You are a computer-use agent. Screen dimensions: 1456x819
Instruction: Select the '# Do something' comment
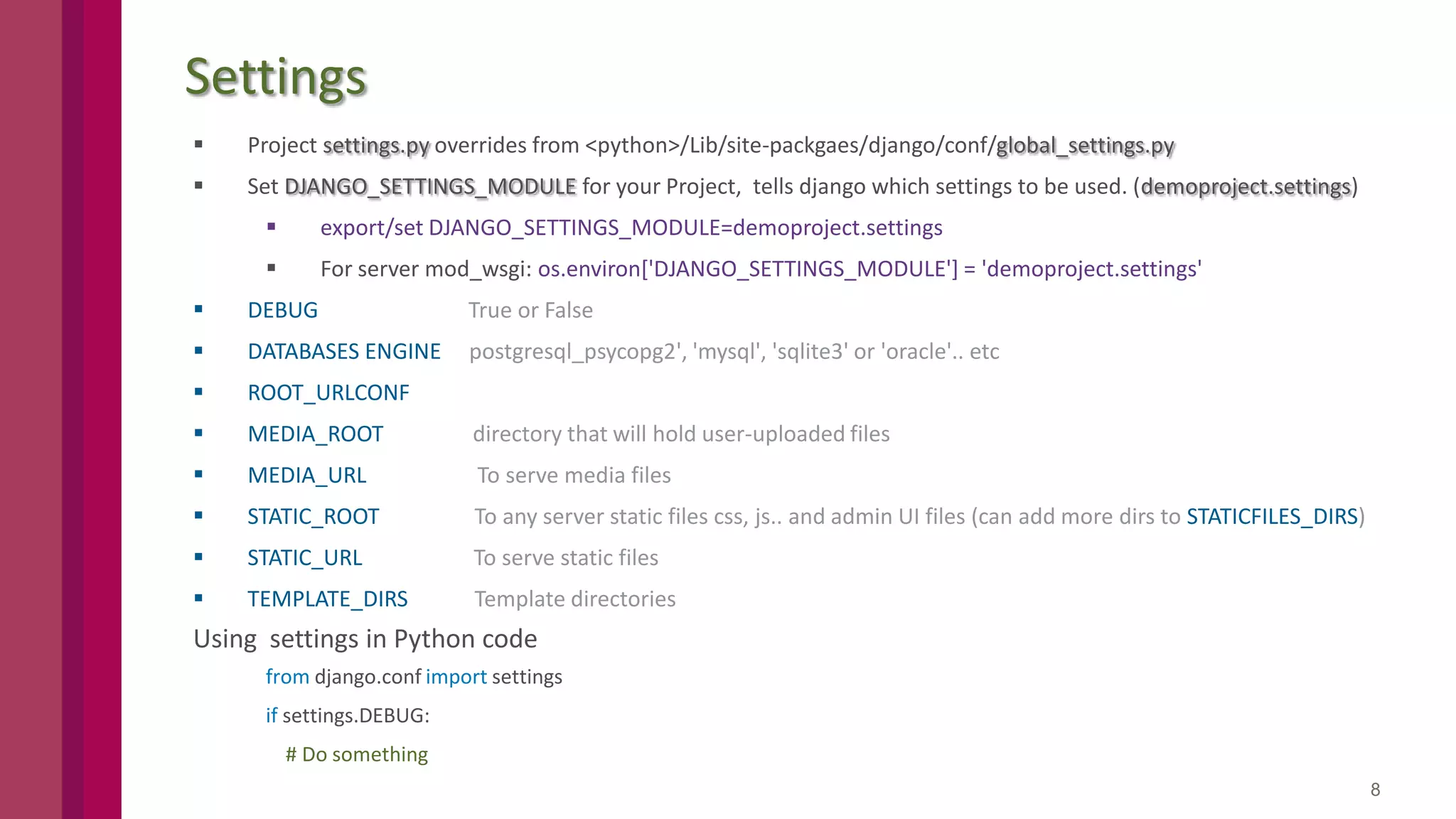click(357, 754)
